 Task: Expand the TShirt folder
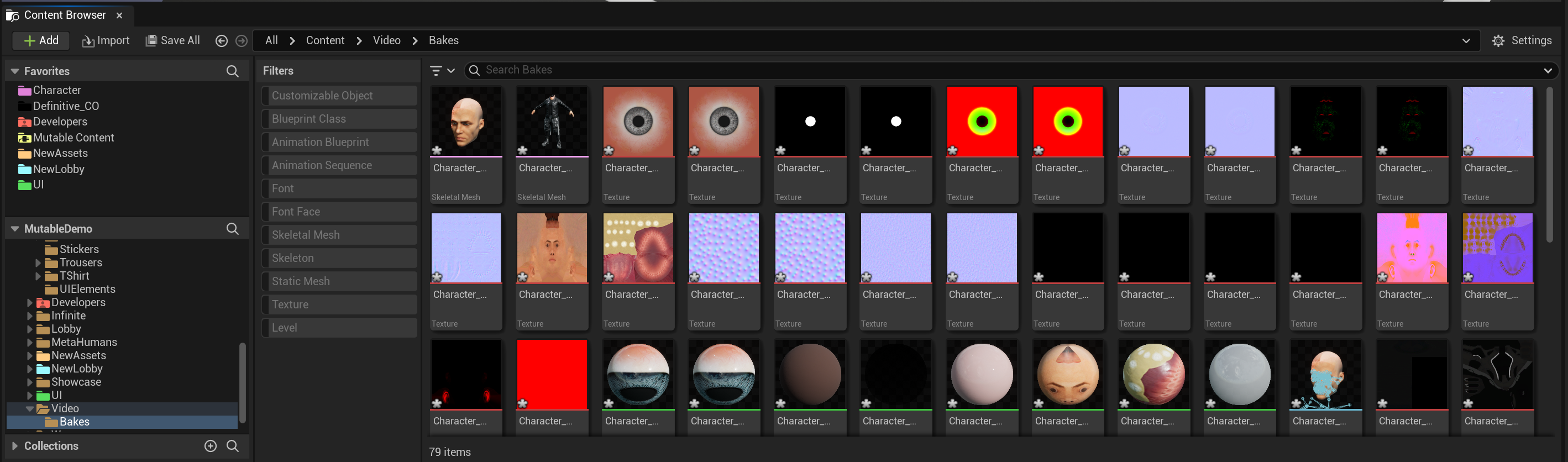tap(38, 276)
